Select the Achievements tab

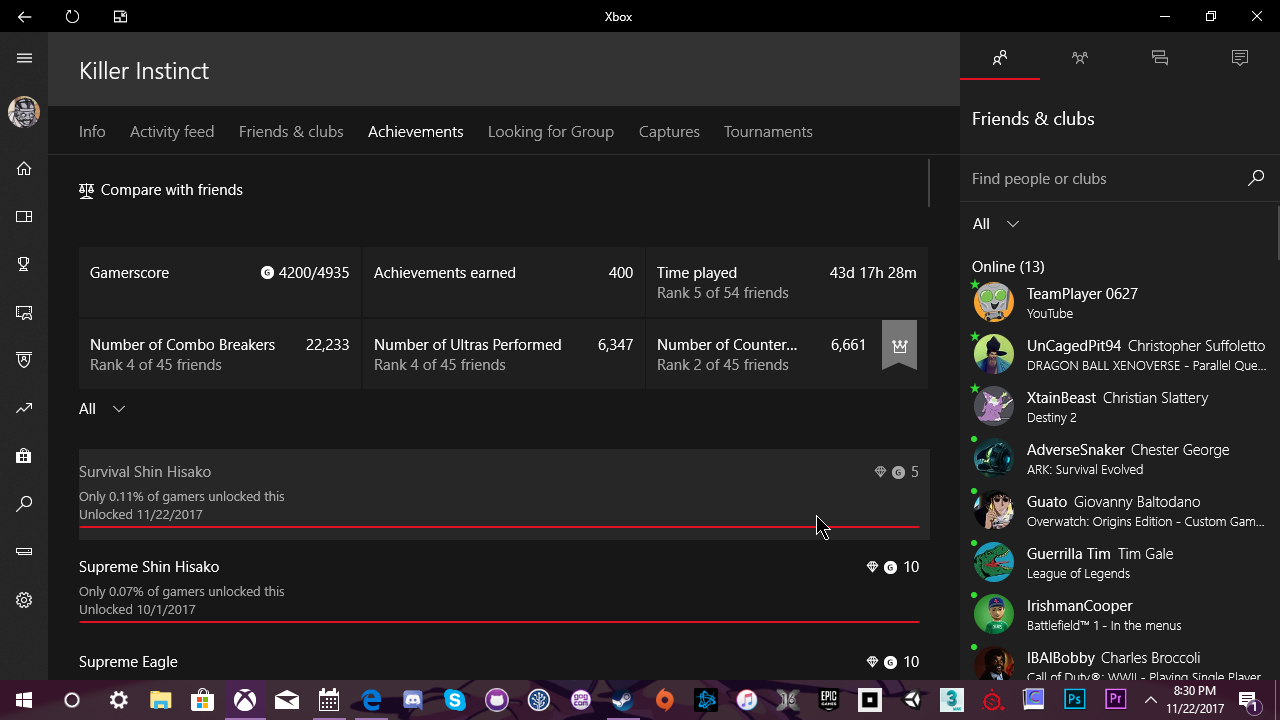pyautogui.click(x=416, y=131)
